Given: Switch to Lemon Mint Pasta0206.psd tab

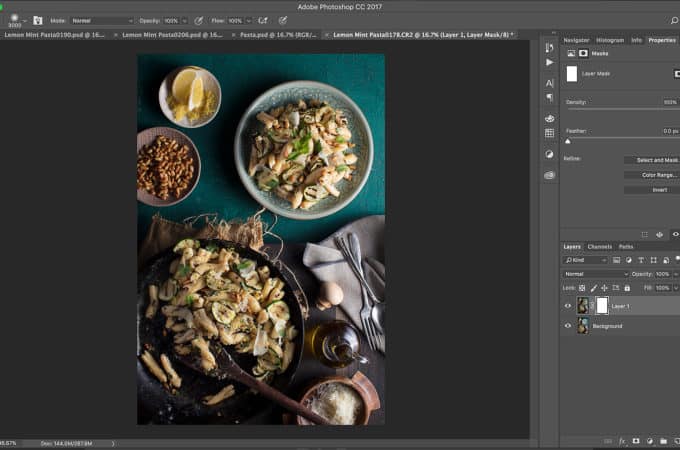Looking at the screenshot, I should pos(173,35).
